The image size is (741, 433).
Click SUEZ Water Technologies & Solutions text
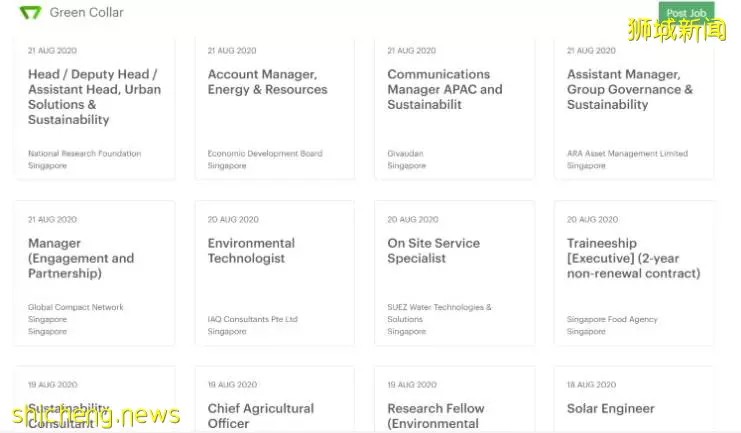pos(439,313)
